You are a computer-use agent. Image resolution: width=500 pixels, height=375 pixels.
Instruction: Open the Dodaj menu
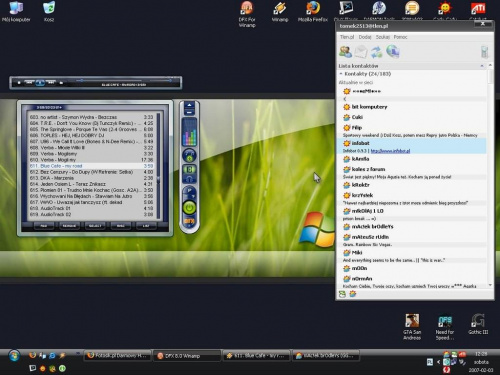coord(365,37)
